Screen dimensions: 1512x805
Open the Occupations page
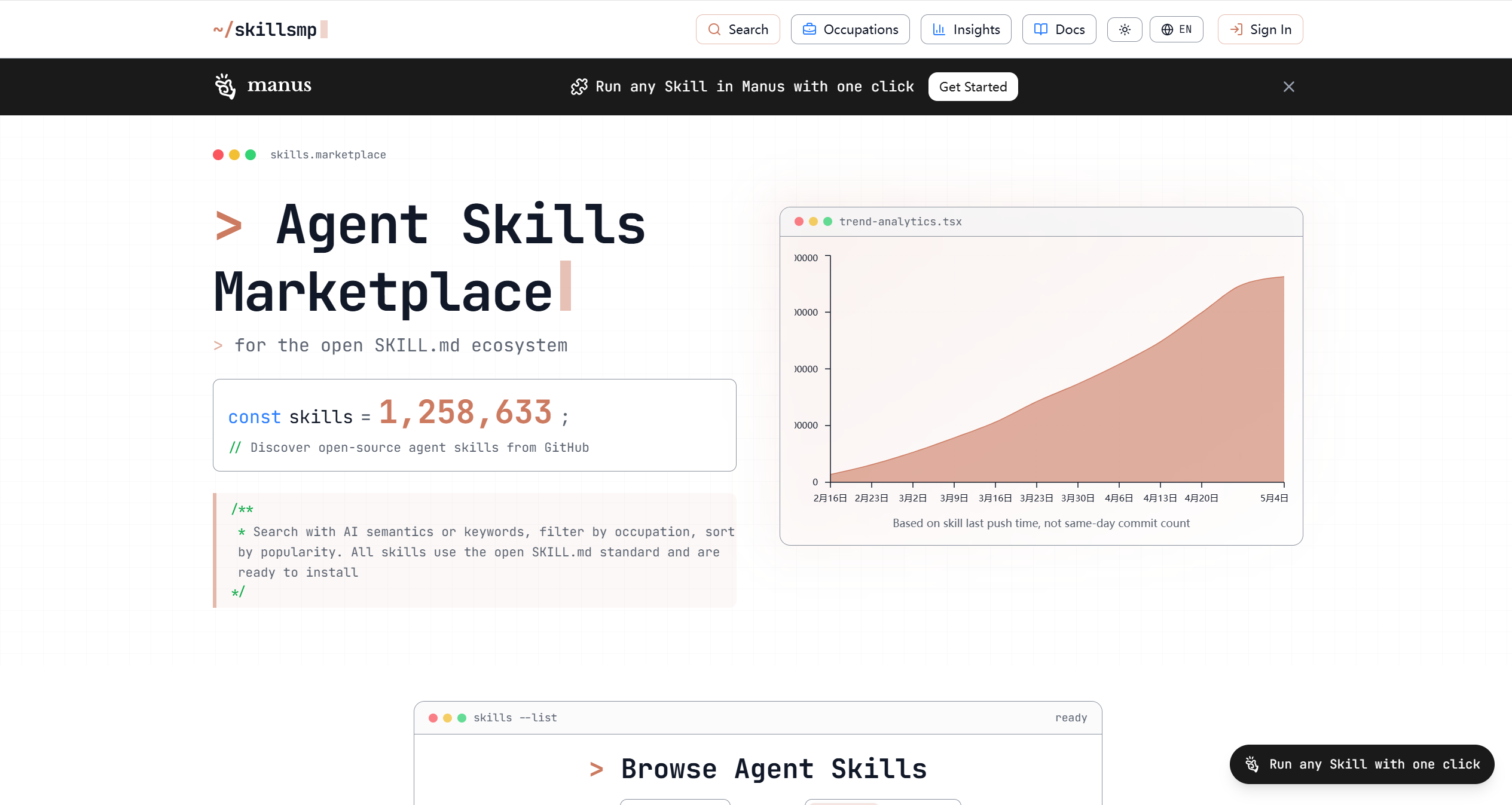[x=850, y=29]
